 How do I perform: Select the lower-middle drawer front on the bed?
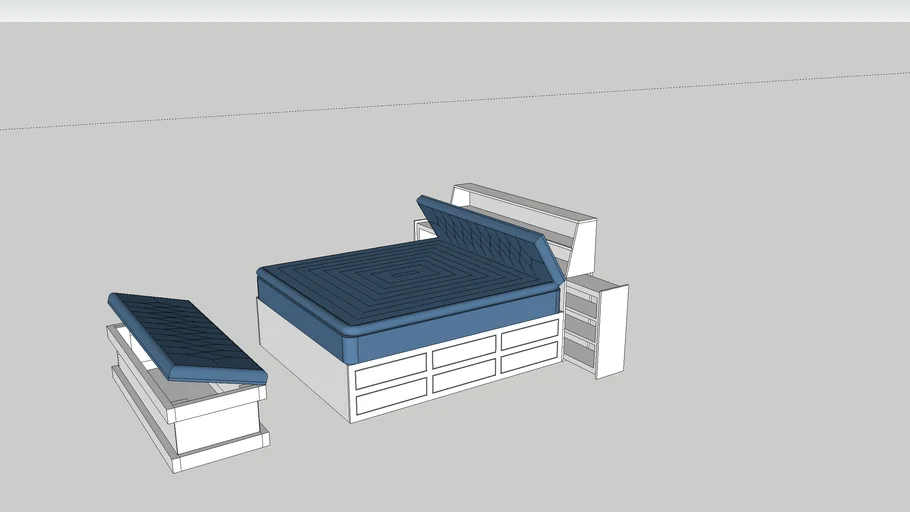(x=464, y=375)
